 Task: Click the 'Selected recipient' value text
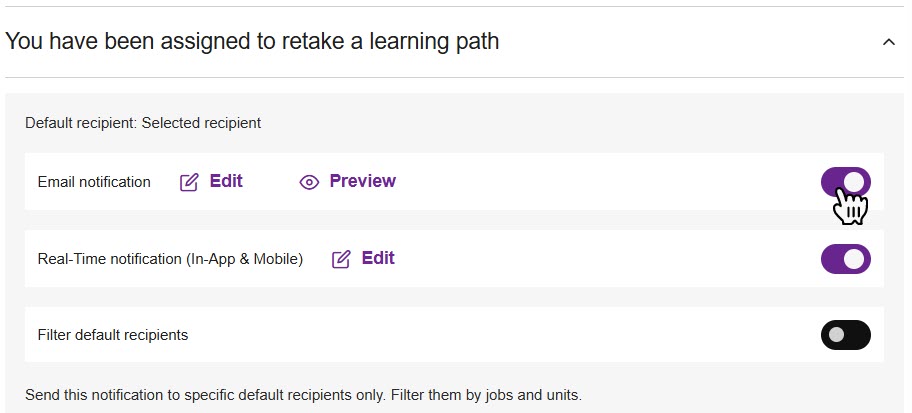click(x=201, y=123)
